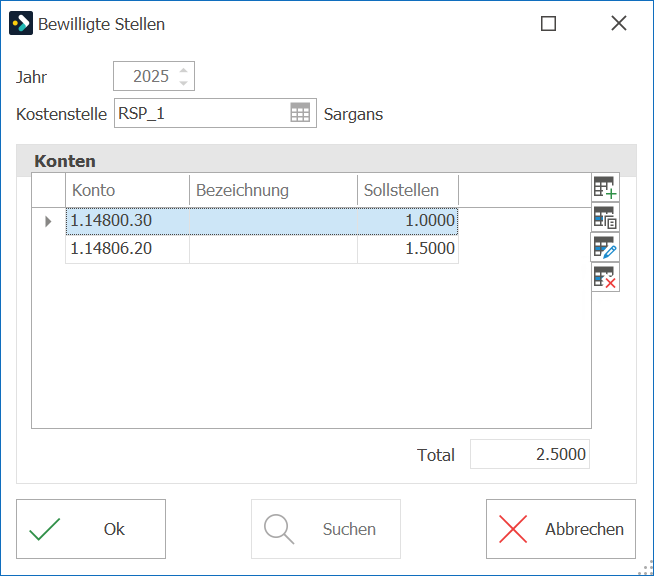Decrease the Jahr value with the down arrow
Image resolution: width=654 pixels, height=576 pixels.
click(184, 83)
